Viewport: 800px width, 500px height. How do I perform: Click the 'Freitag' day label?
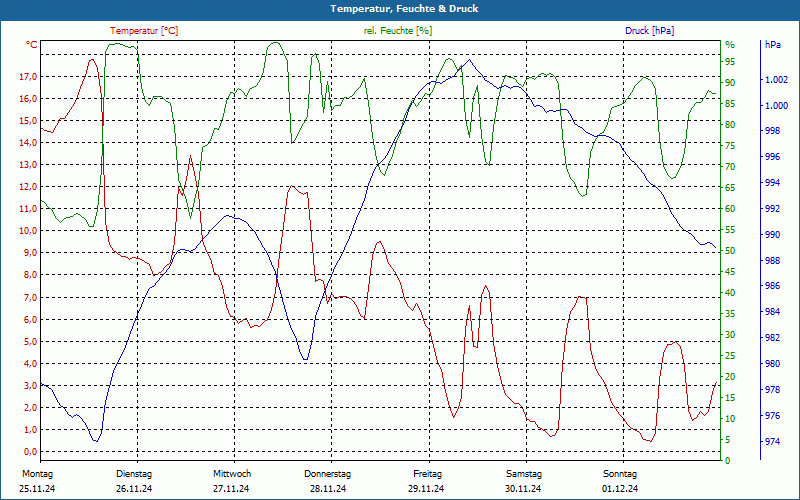(428, 474)
